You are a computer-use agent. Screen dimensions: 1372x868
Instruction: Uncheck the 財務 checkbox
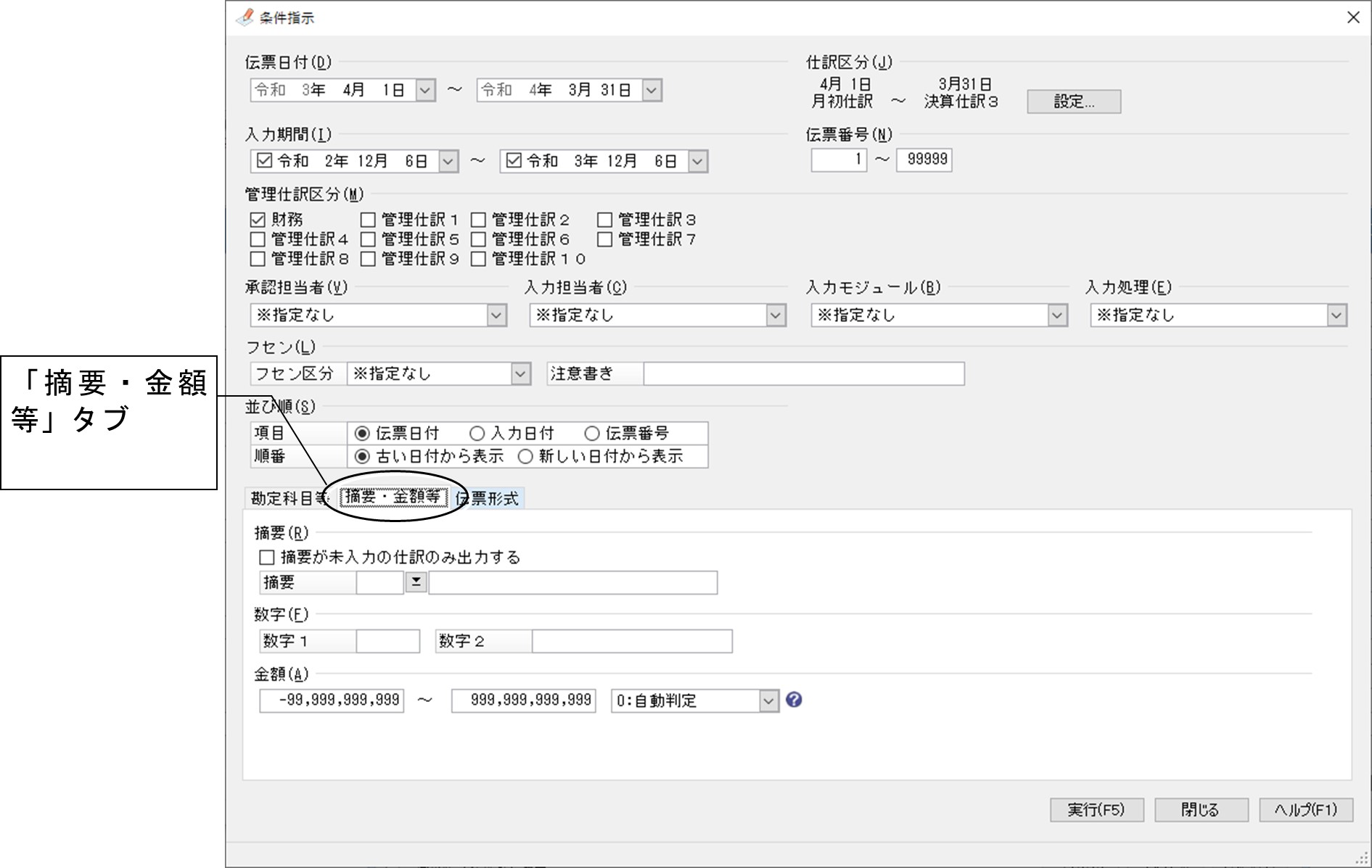(x=258, y=220)
